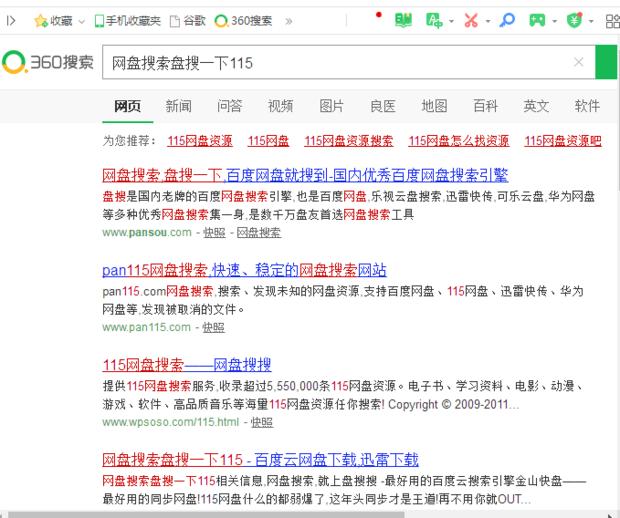Screen dimensions: 620x518
Task: Click the 网盘搜索 link after pansou.com
Action: click(x=259, y=233)
